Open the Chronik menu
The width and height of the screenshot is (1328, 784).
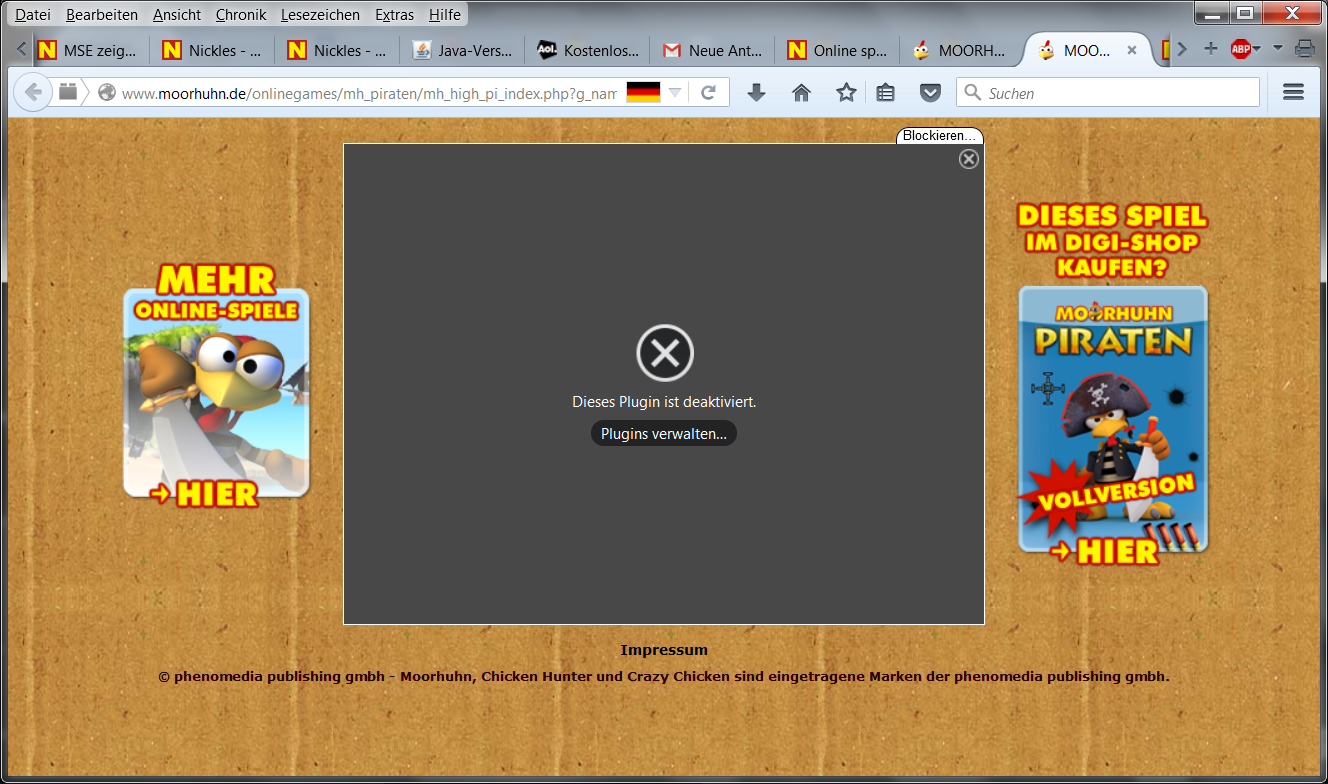(x=241, y=15)
